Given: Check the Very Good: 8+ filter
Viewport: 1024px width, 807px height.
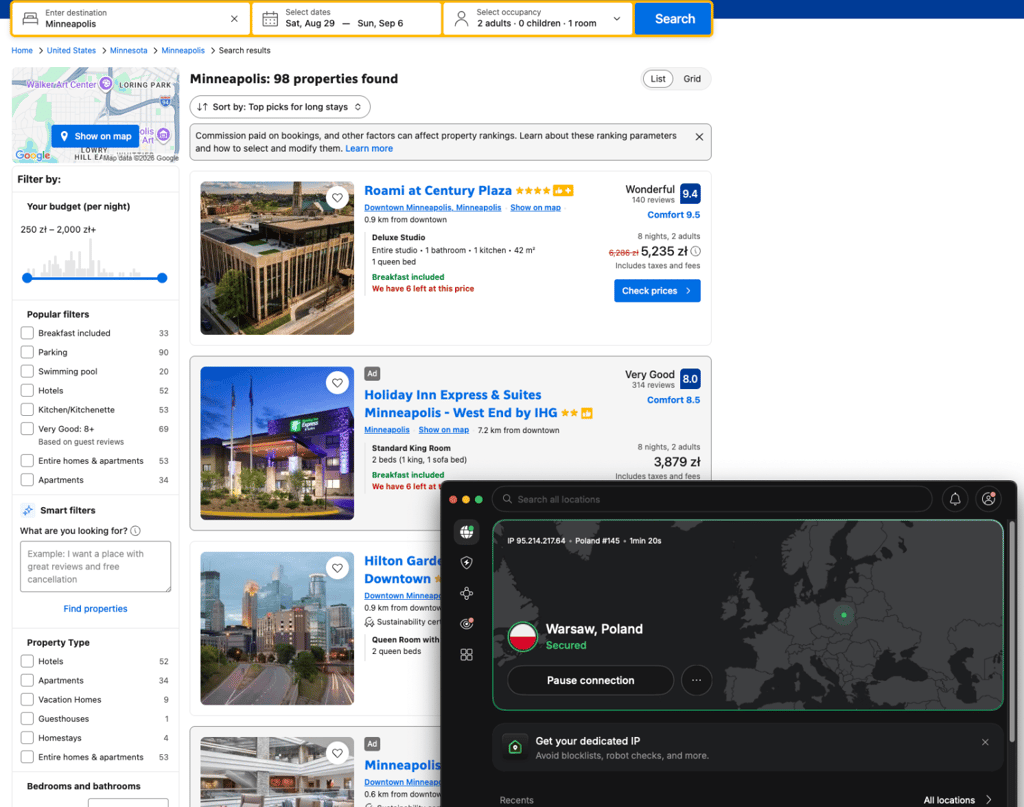Looking at the screenshot, I should tap(27, 429).
